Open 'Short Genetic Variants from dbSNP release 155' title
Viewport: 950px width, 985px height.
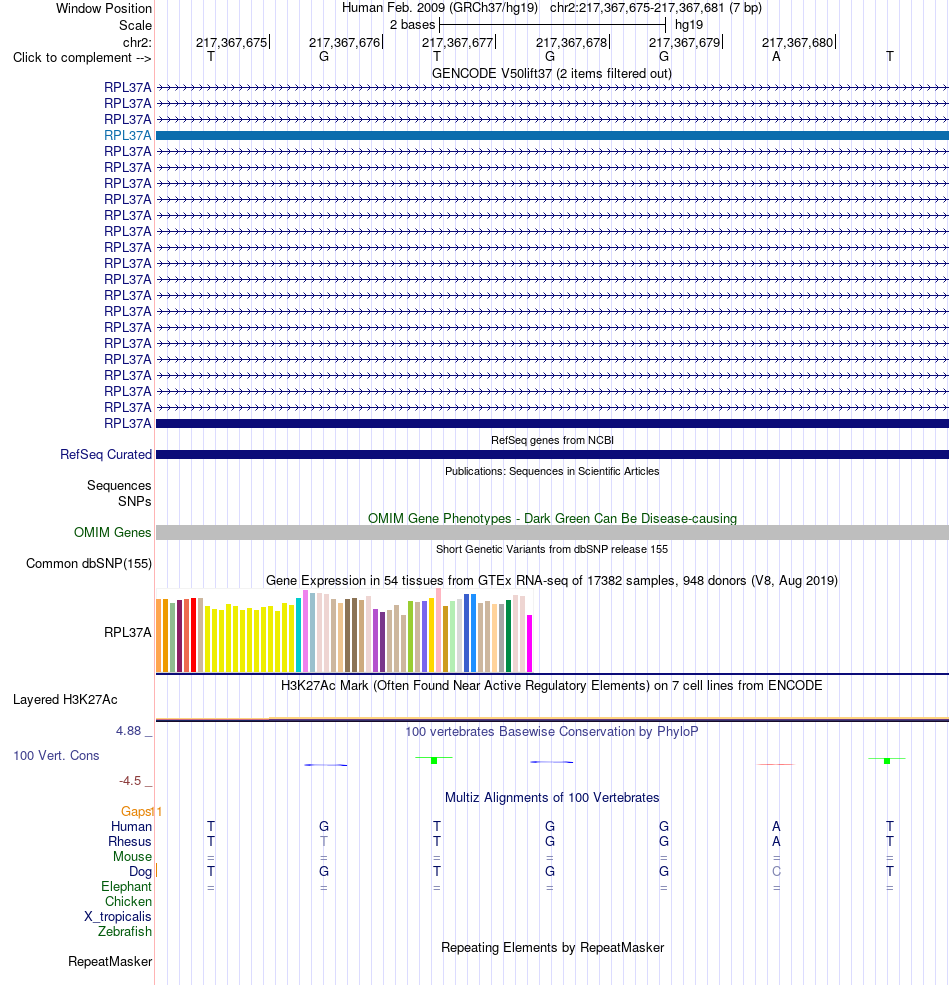click(x=552, y=549)
